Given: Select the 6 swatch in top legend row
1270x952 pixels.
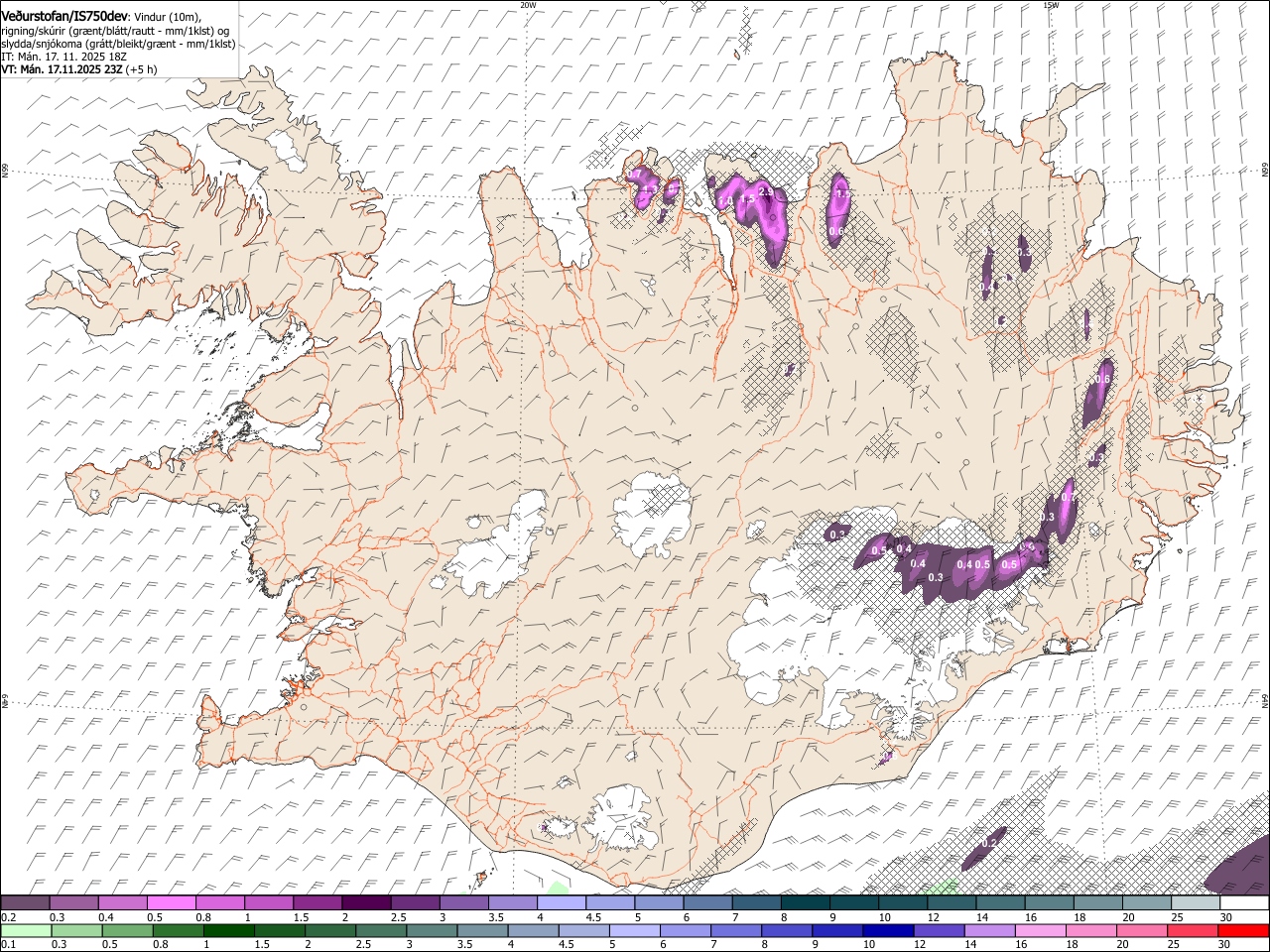Looking at the screenshot, I should coord(707,903).
